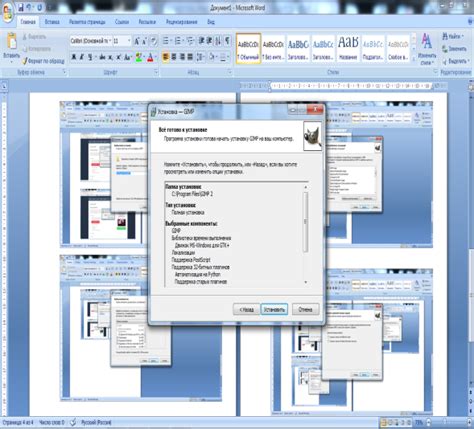Open the Find (Найти) dropdown
474x429 pixels.
click(462, 36)
